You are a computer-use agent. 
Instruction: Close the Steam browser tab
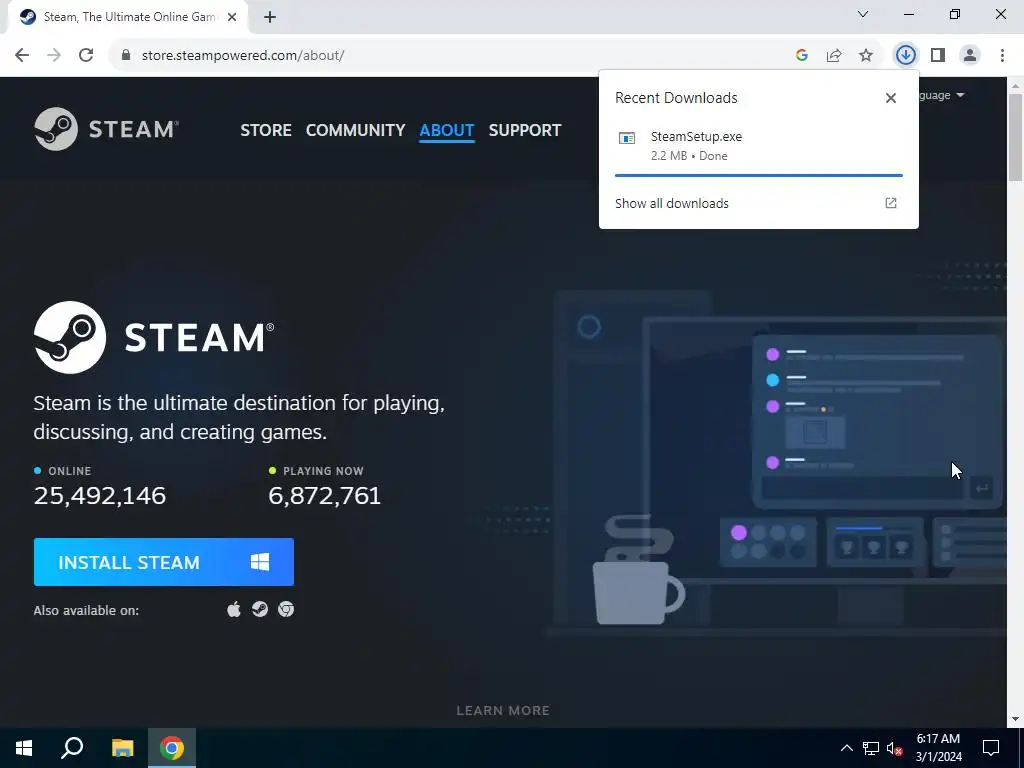232,17
